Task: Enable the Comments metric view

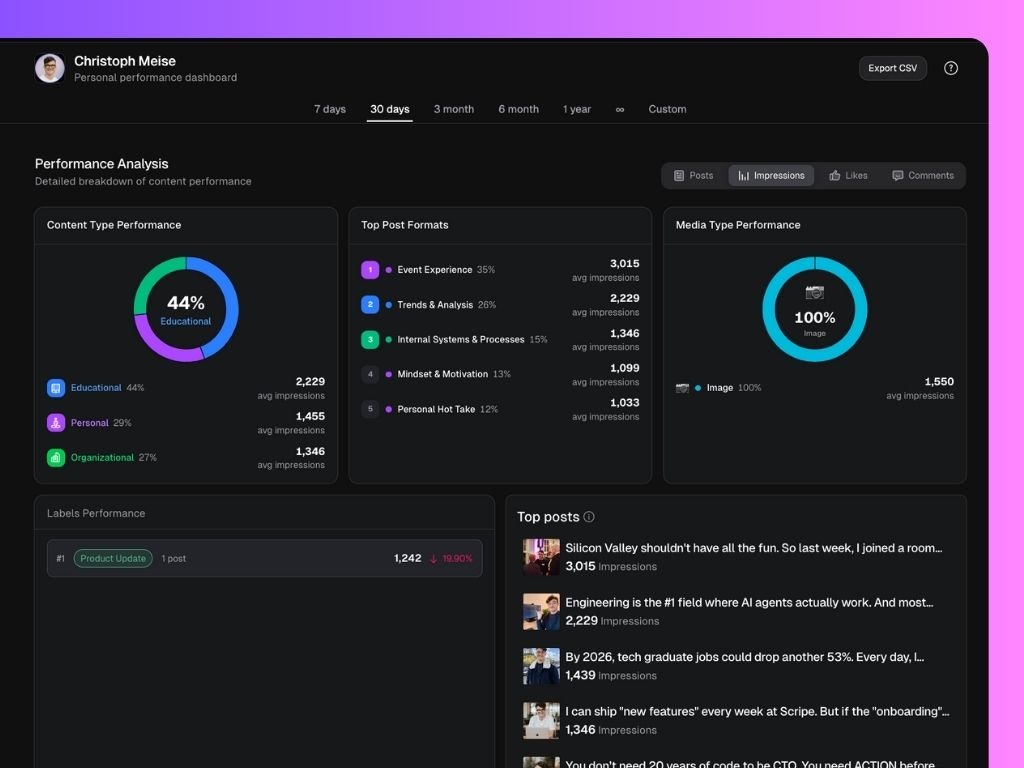Action: click(x=922, y=175)
